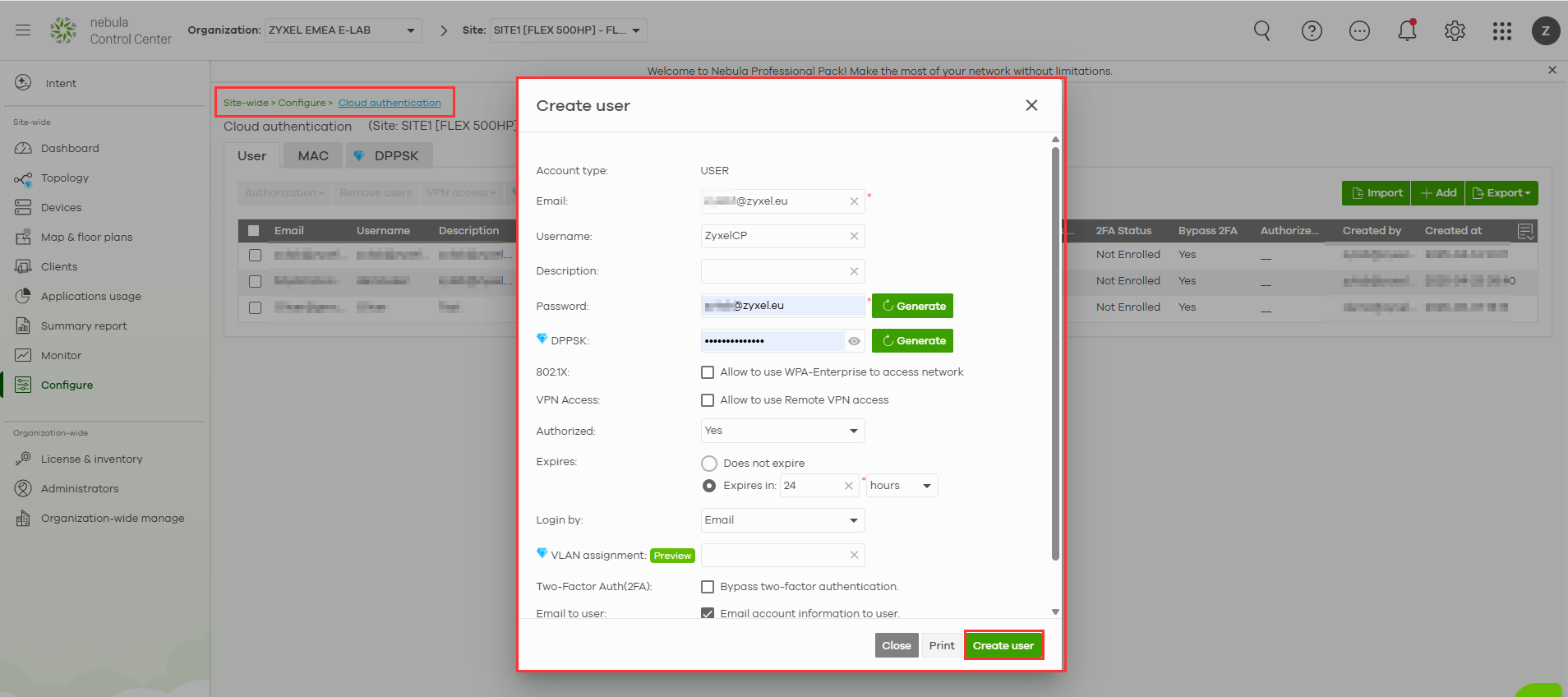This screenshot has height=697, width=1568.
Task: Open the apps grid icon
Action: point(1501,31)
